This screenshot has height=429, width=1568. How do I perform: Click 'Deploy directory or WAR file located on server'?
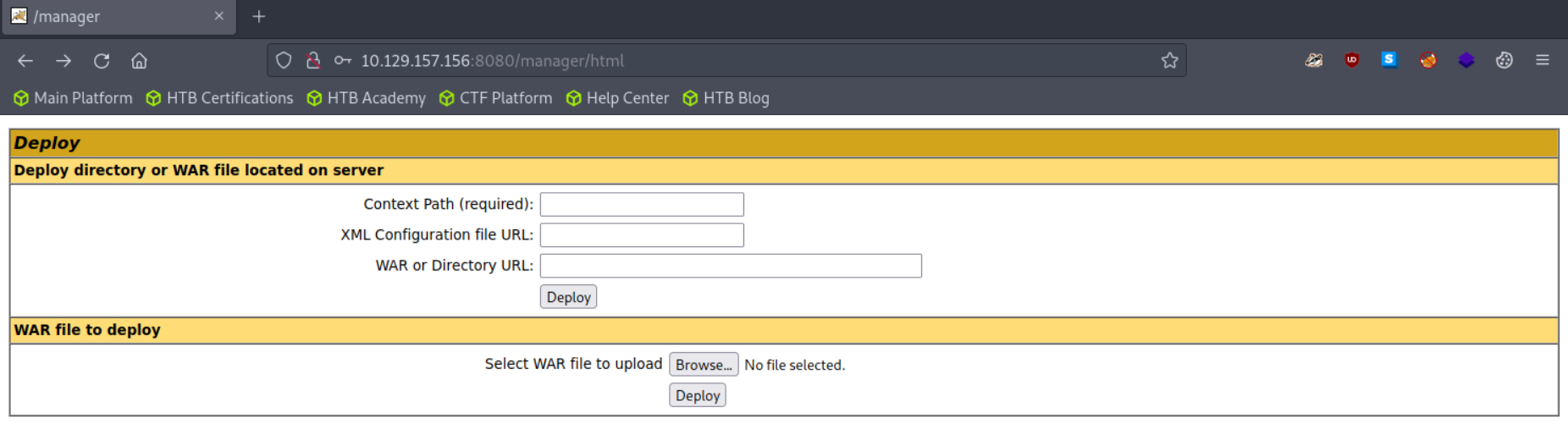[198, 170]
